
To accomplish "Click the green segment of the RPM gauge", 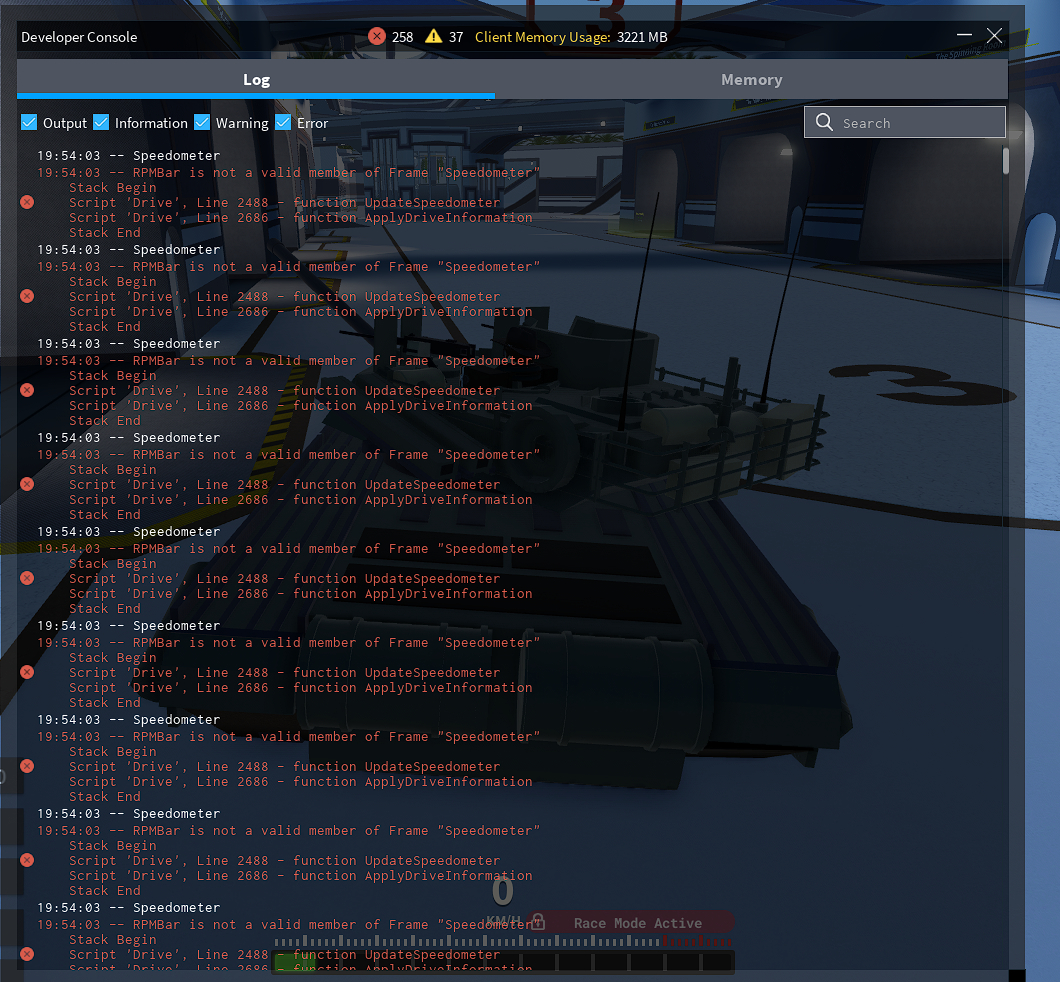I will tap(292, 963).
